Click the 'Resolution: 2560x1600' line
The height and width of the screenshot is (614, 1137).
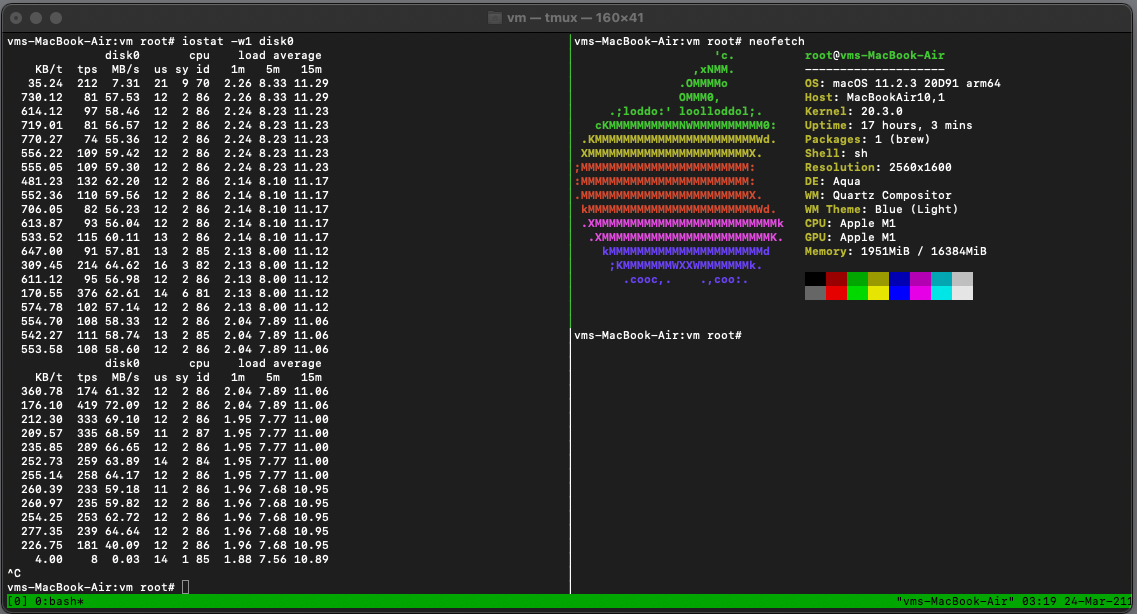(x=878, y=167)
